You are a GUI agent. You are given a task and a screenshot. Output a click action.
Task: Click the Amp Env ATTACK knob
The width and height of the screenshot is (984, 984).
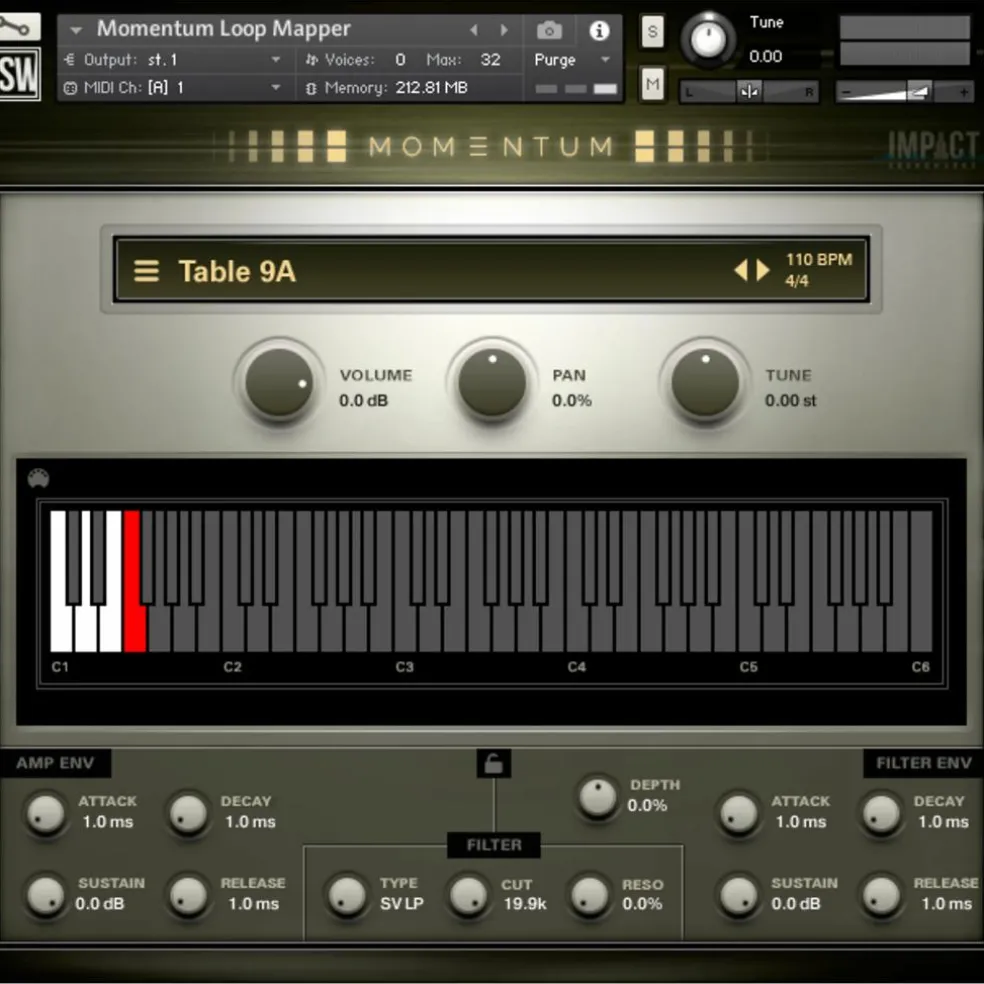pyautogui.click(x=46, y=813)
